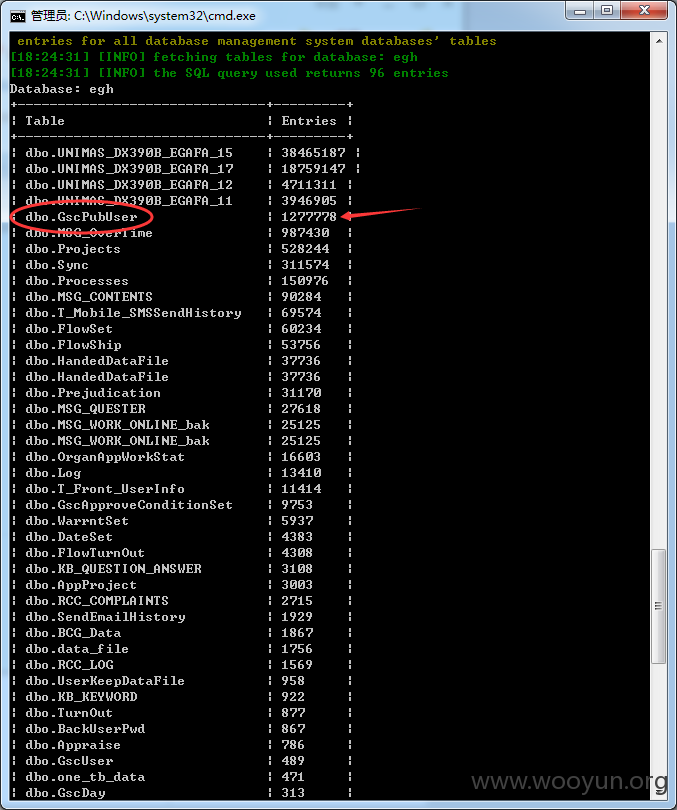
Task: Click the Table column header
Action: pyautogui.click(x=45, y=120)
